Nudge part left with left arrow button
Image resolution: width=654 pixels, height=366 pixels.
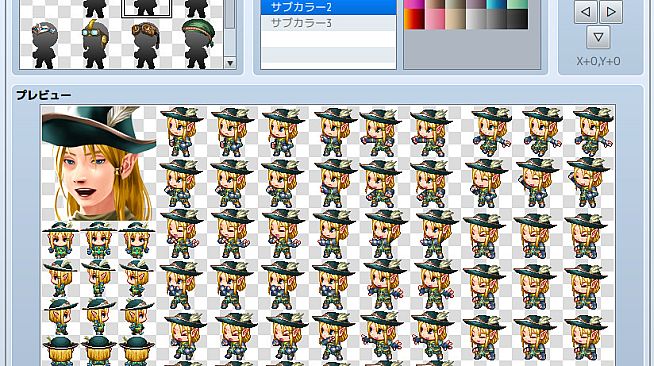(586, 12)
